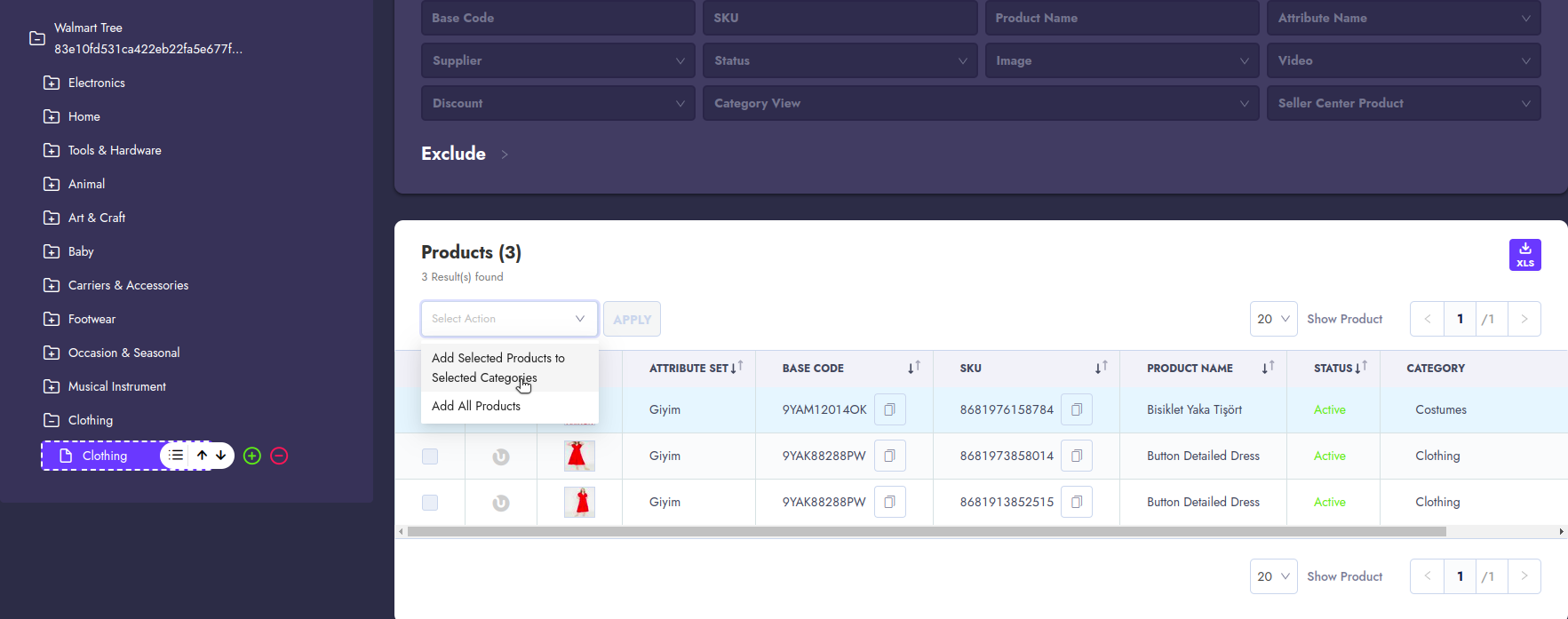Image resolution: width=1568 pixels, height=619 pixels.
Task: Click the Product Name filter field
Action: (1121, 18)
